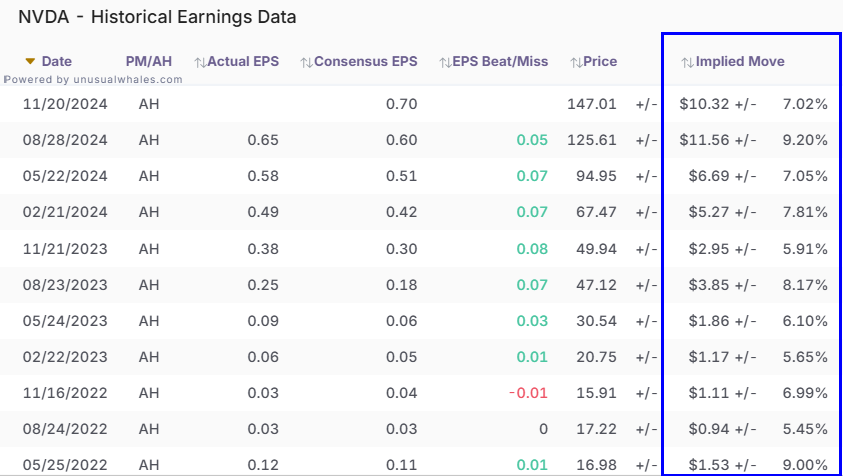Select the 11/21/2023 date cell
This screenshot has width=843, height=476.
coord(65,249)
